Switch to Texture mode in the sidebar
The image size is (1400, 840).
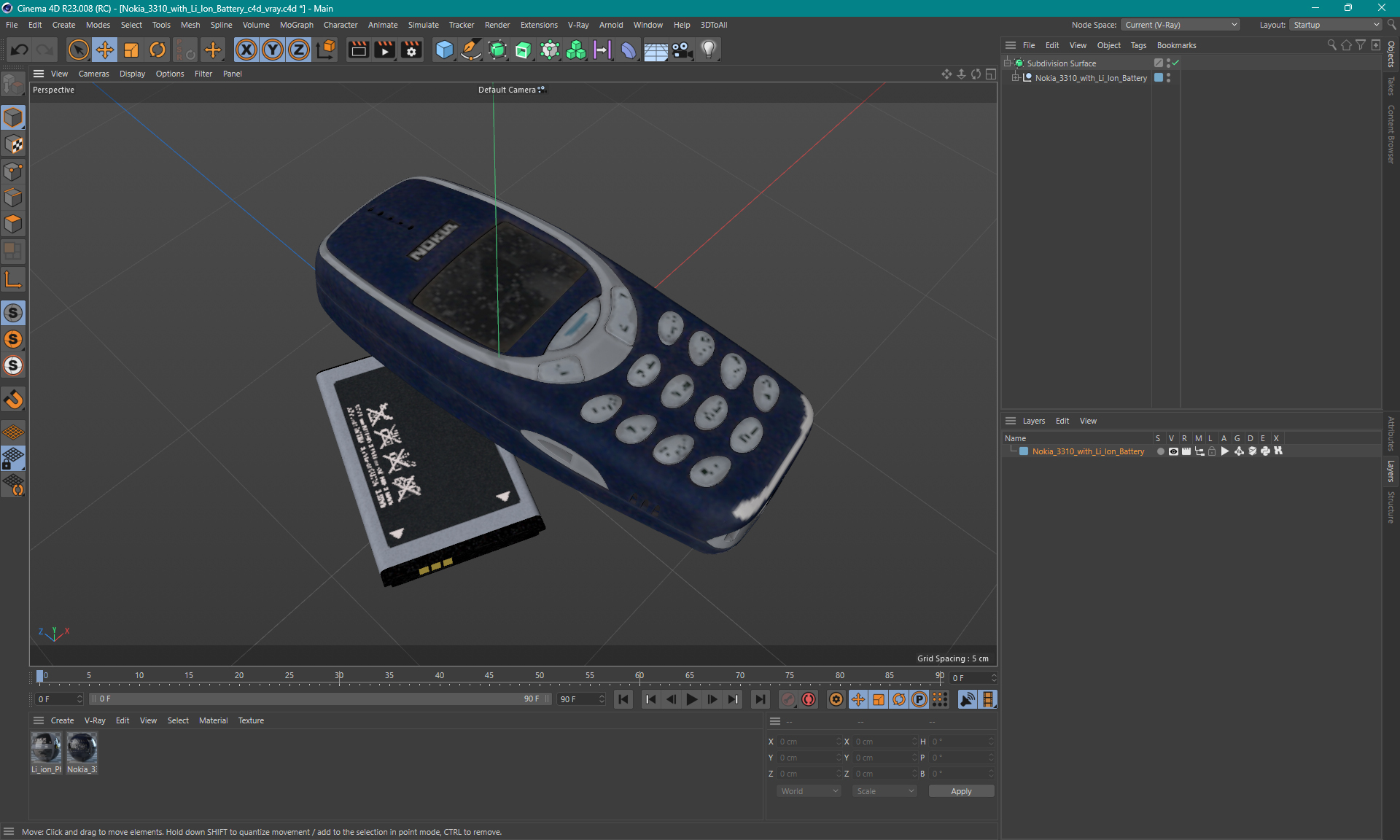coord(13,144)
